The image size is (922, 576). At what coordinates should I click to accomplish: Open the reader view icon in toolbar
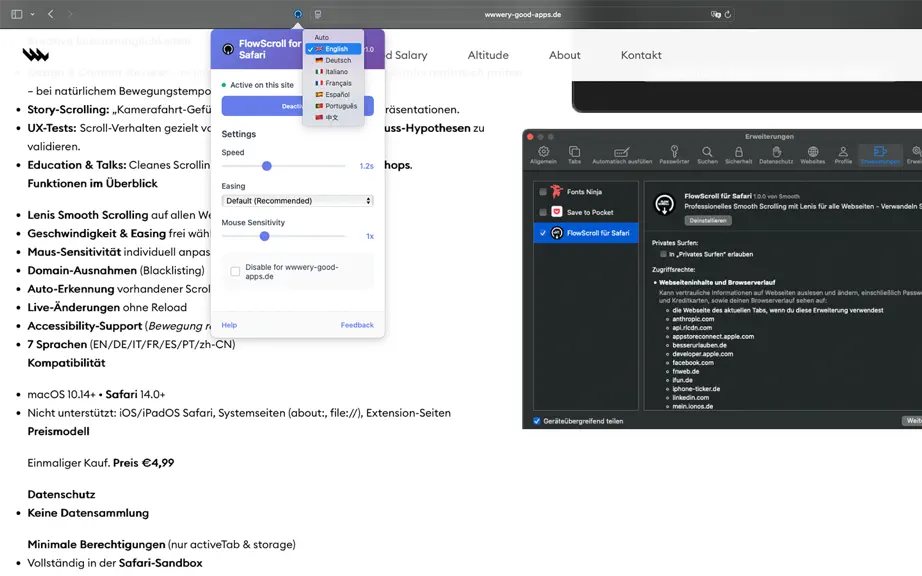pyautogui.click(x=318, y=14)
